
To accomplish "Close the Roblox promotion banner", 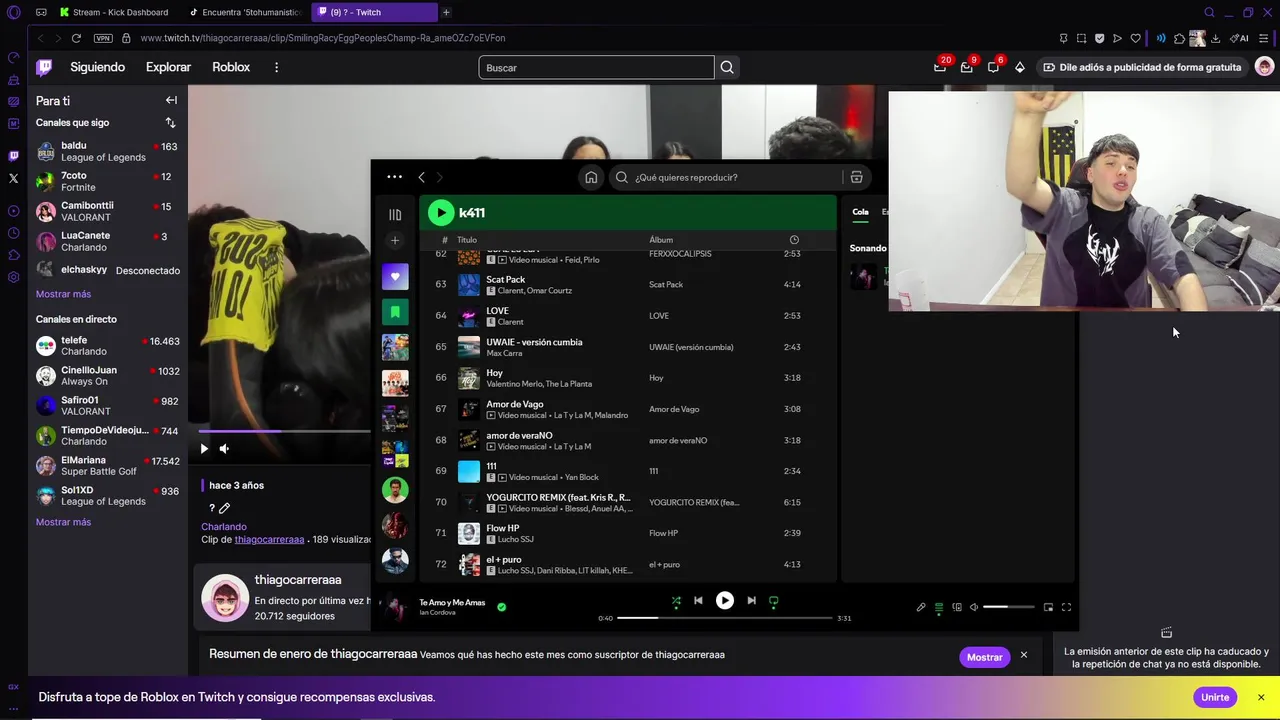I will (x=1261, y=697).
